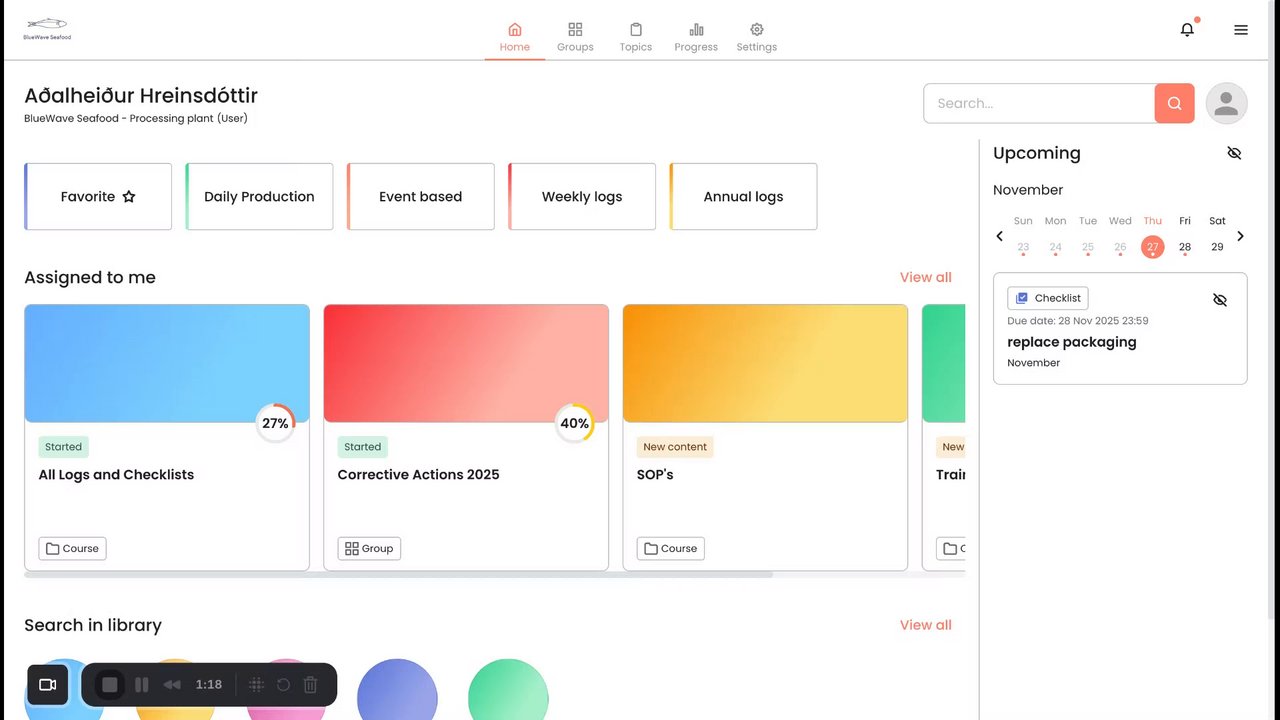Click the Started badge on All Logs card

pos(63,447)
